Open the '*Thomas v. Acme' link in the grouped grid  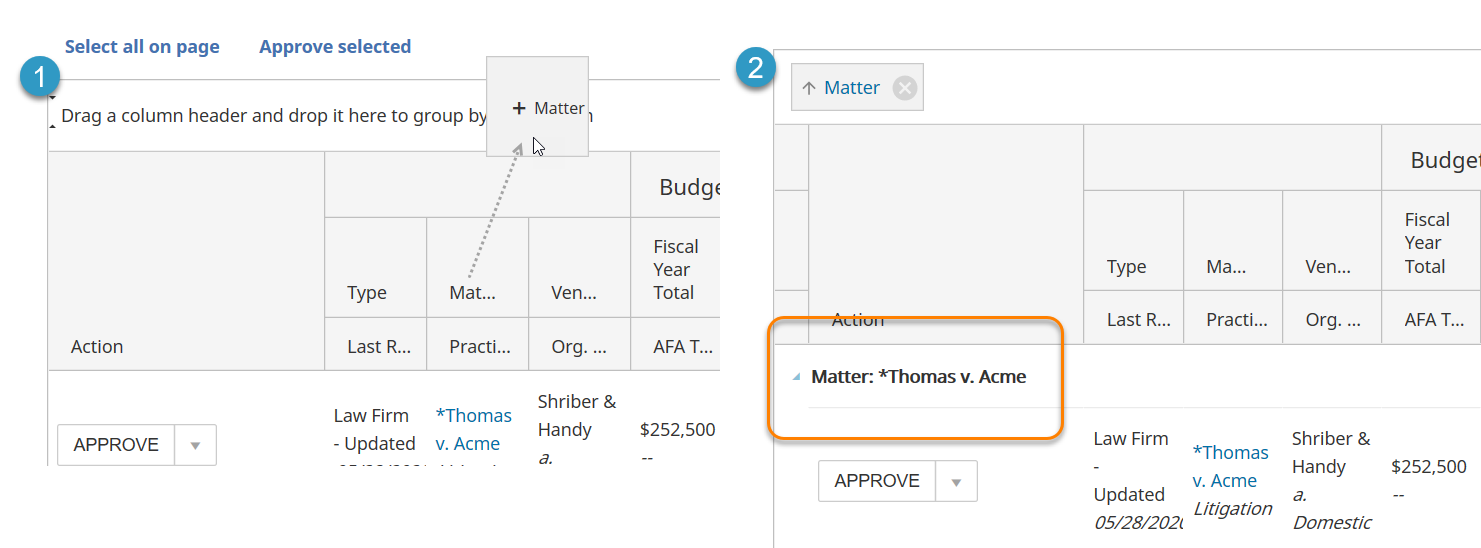tap(1230, 466)
